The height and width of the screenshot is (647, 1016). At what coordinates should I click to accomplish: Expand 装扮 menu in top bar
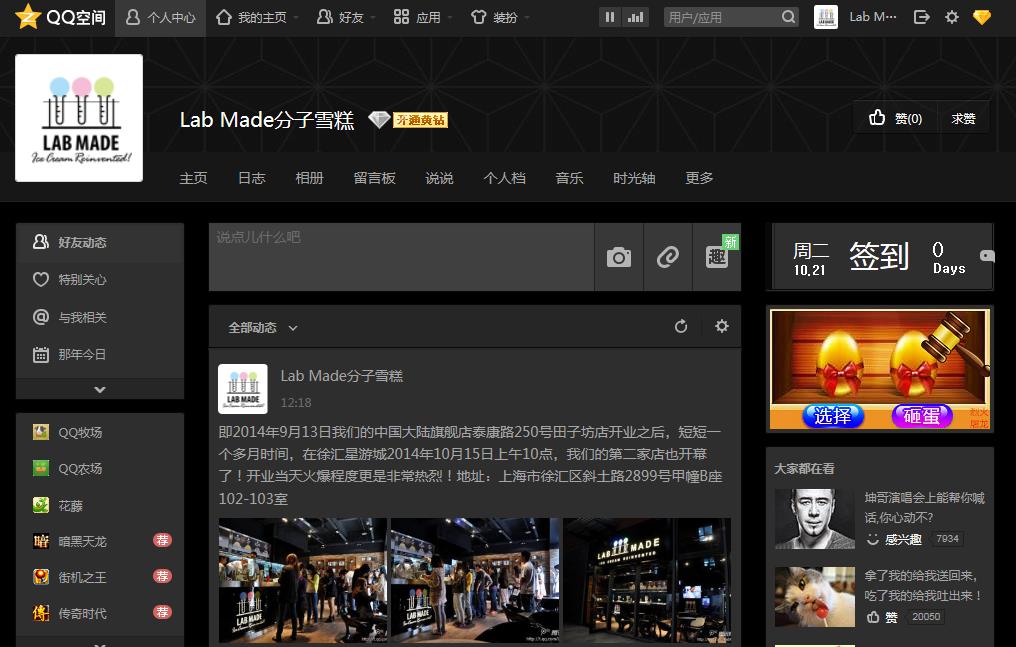499,17
